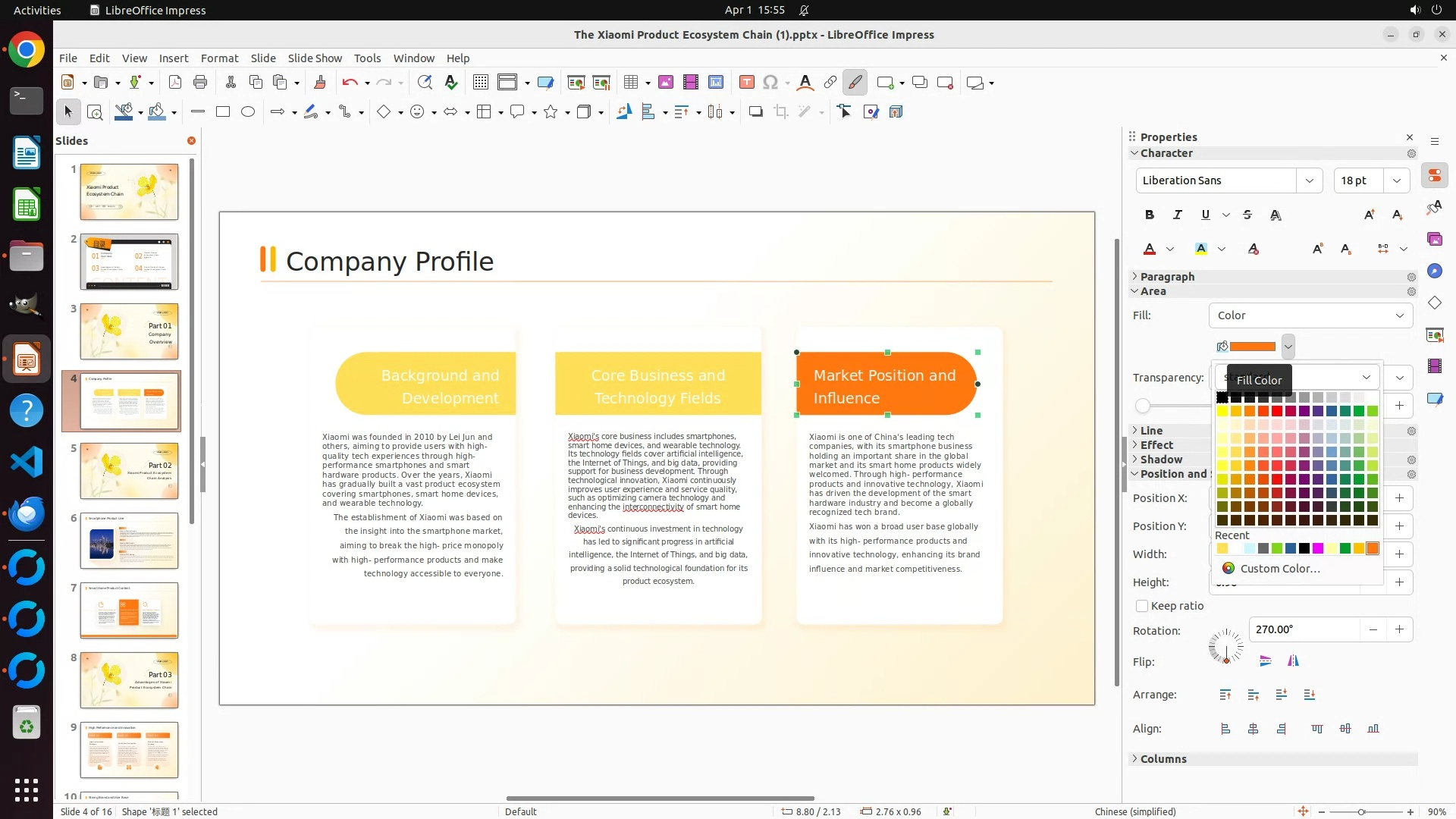Toggle italic formatting in sidebar
This screenshot has width=1456, height=819.
coord(1177,215)
